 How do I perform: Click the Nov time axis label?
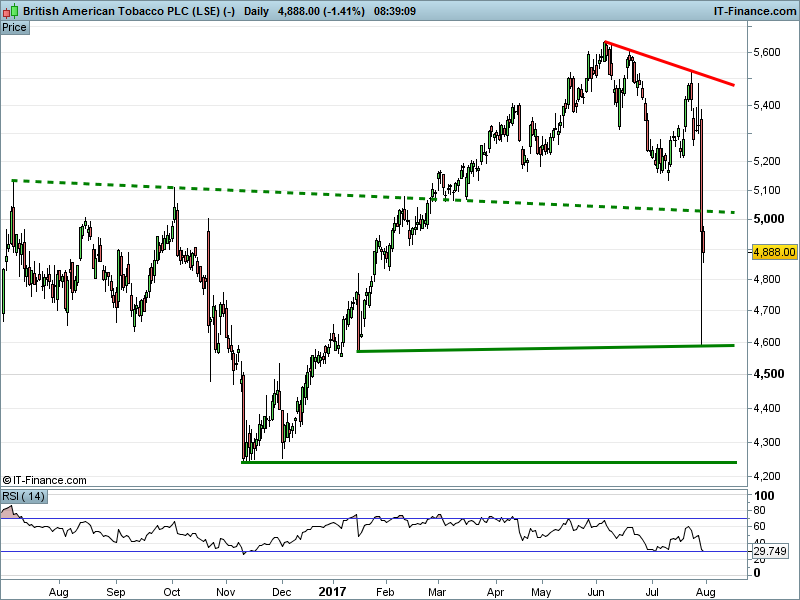coord(226,592)
